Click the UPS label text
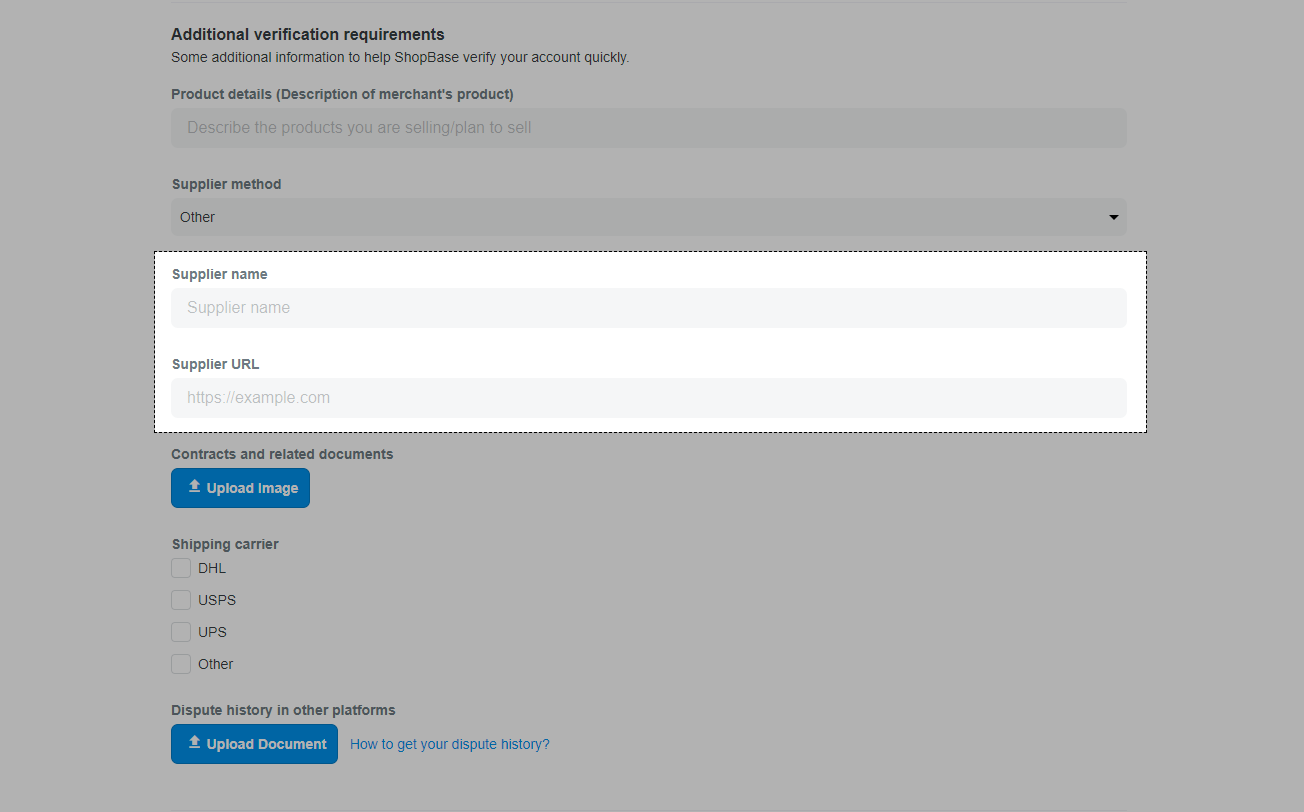 click(212, 632)
